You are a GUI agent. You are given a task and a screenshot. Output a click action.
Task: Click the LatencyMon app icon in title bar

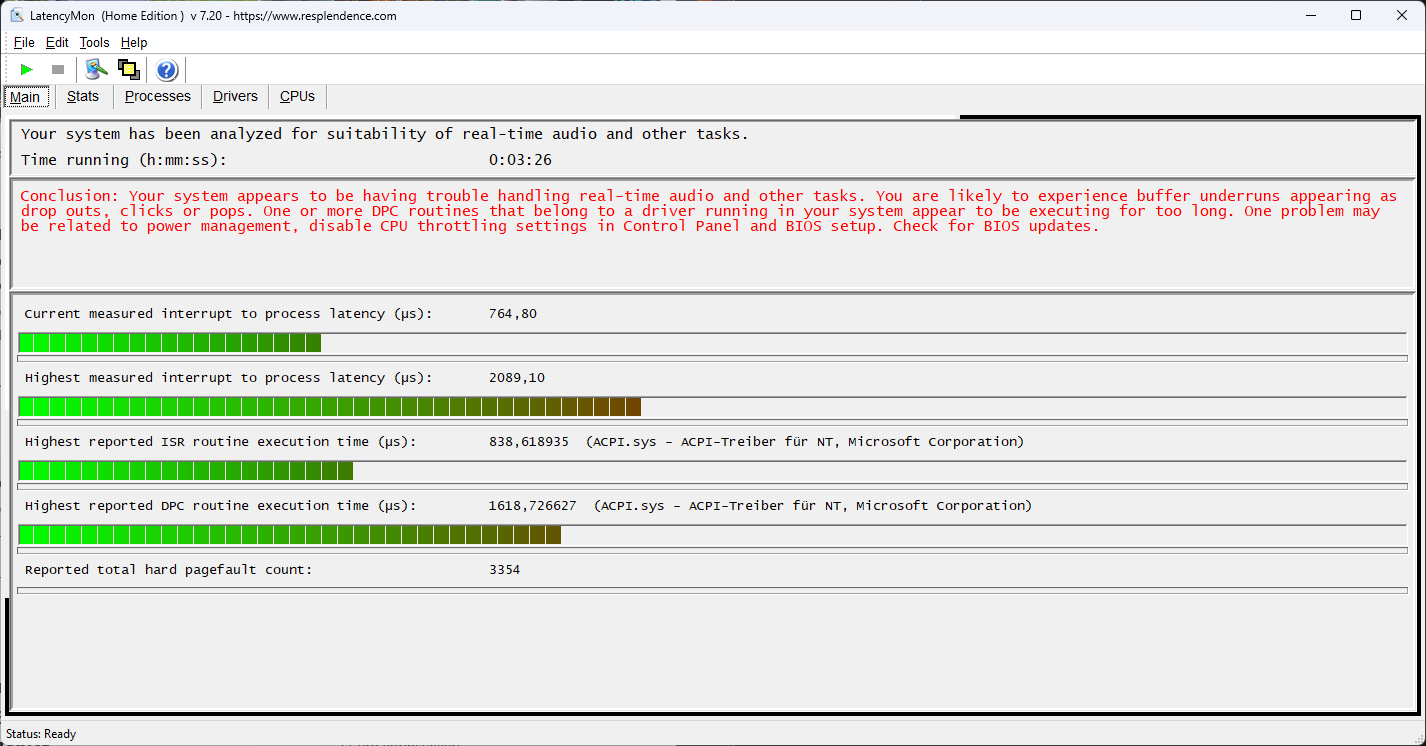pos(16,16)
